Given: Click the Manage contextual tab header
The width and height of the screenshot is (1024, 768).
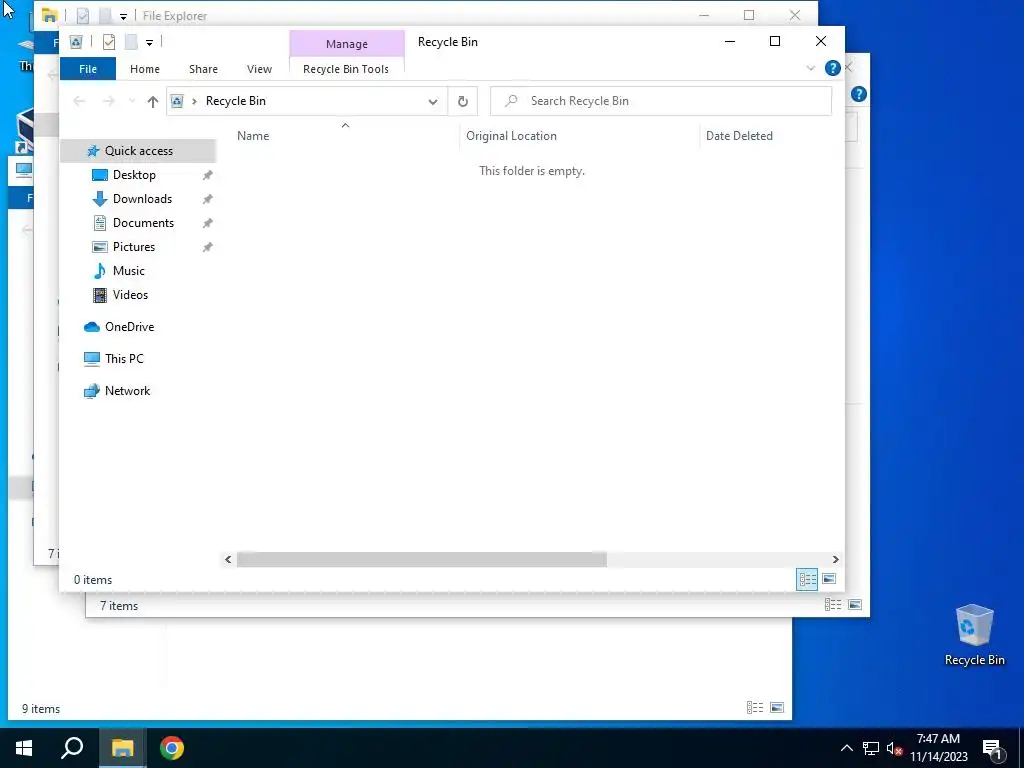Looking at the screenshot, I should coord(347,44).
